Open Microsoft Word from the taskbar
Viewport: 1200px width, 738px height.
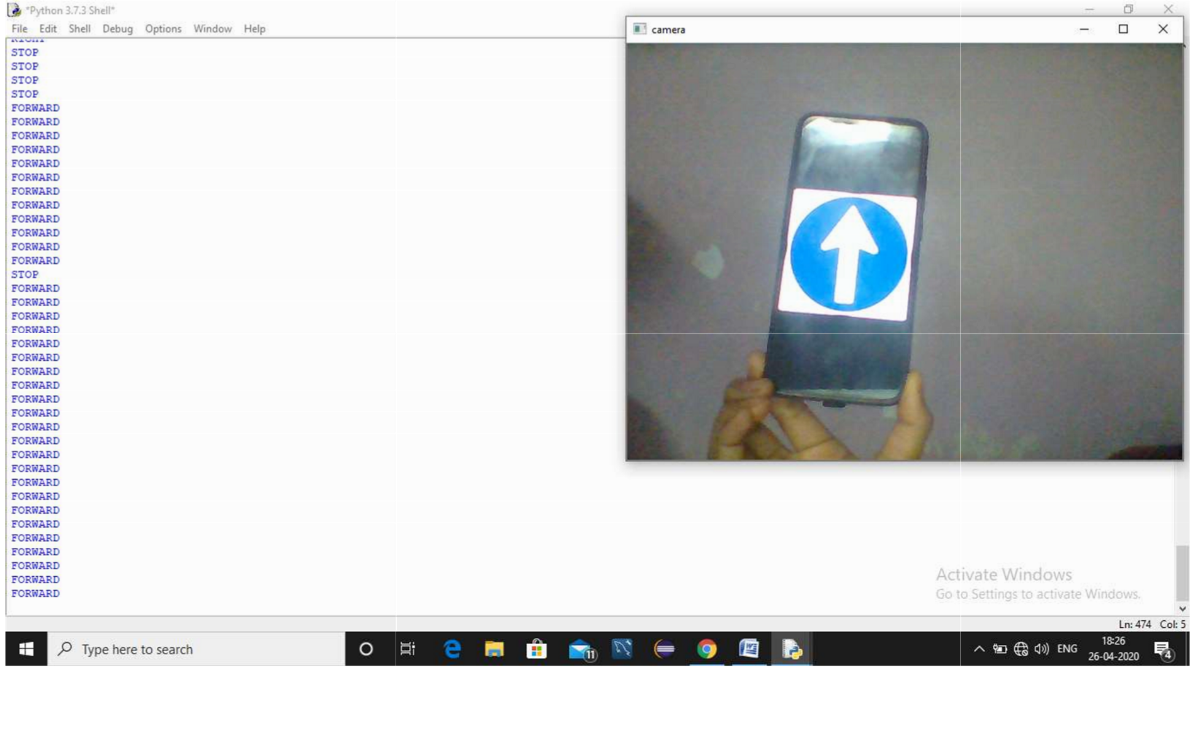[x=749, y=649]
